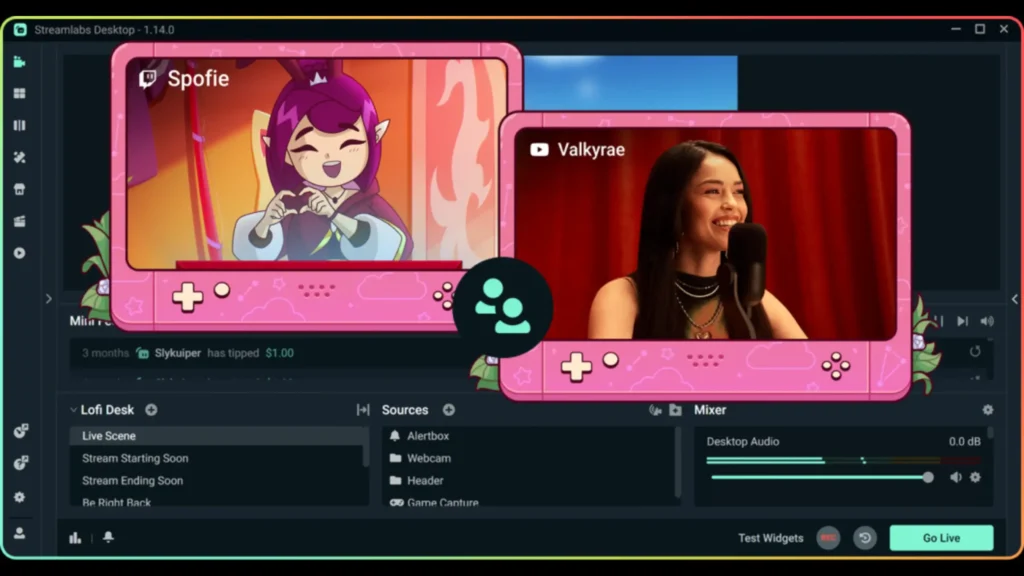Open the Editor icon in the left sidebar
Screen dimensions: 1024x576
pos(20,62)
